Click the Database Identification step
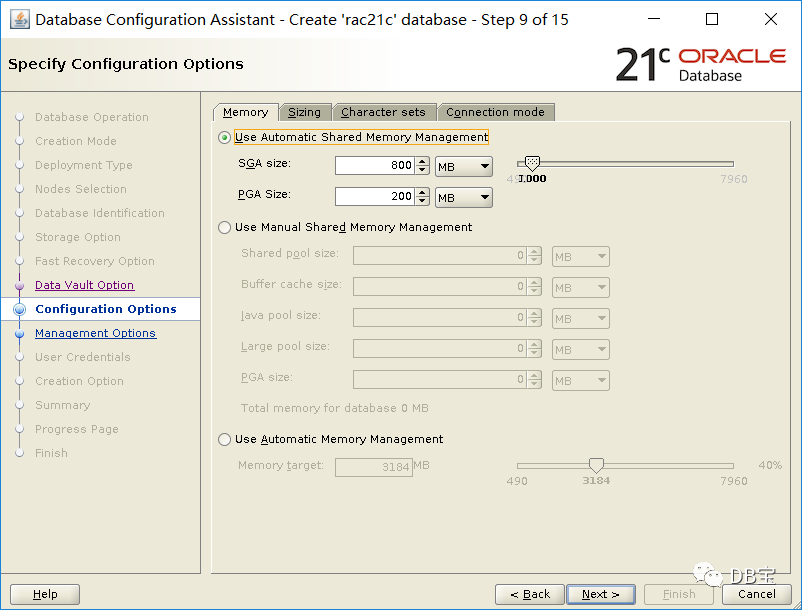 [100, 213]
